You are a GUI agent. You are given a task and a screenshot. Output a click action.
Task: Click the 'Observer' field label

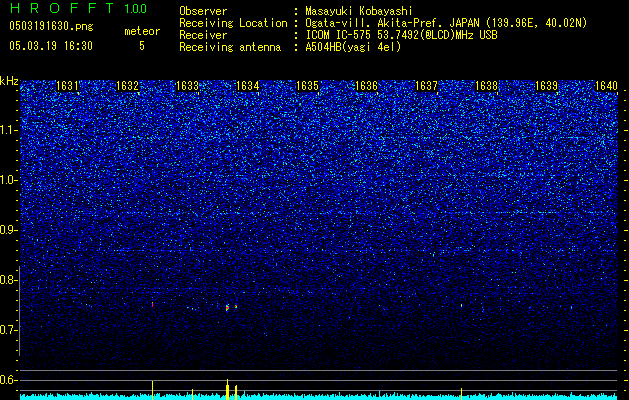[203, 11]
